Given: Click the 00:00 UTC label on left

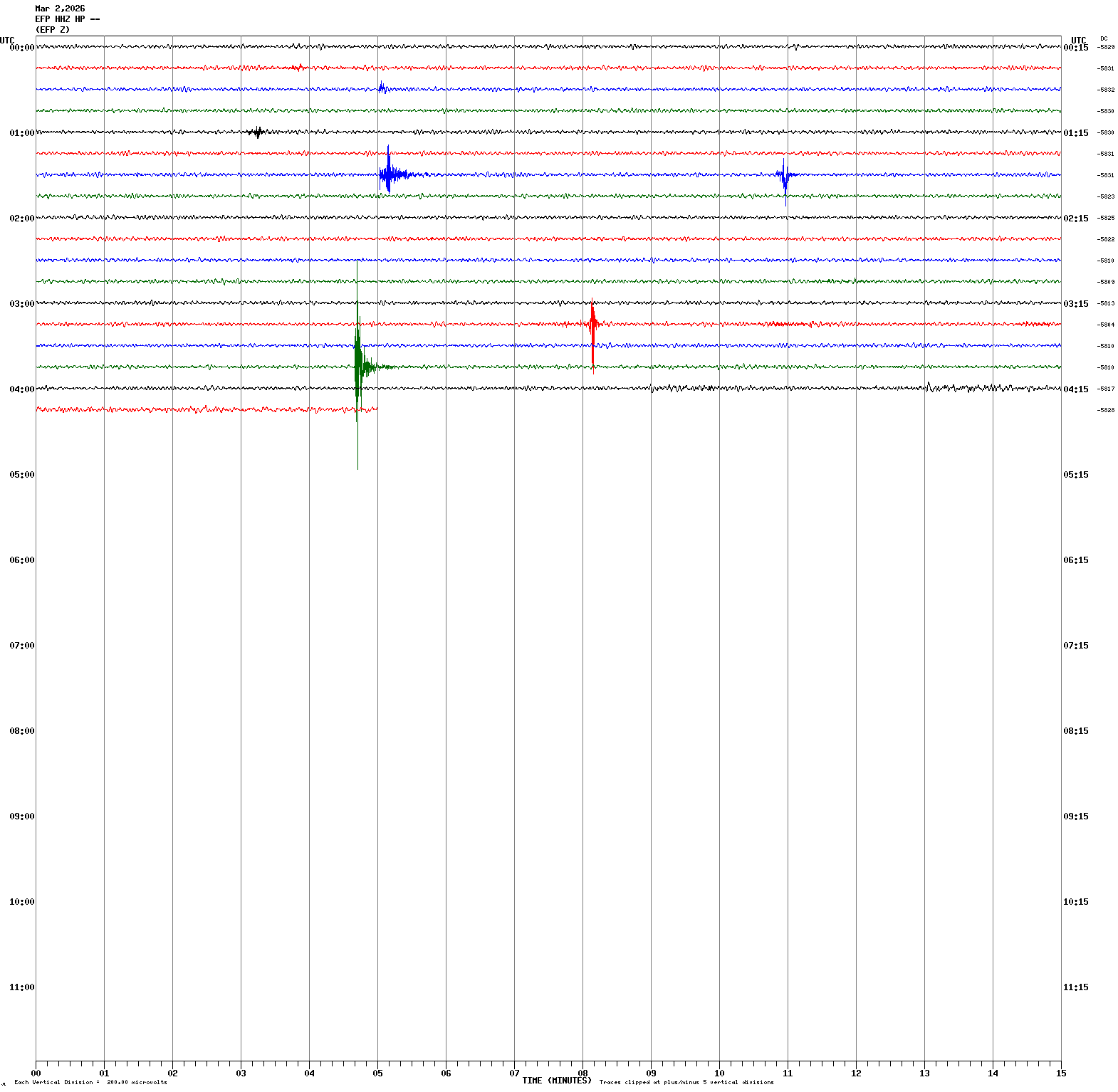Looking at the screenshot, I should pyautogui.click(x=21, y=48).
